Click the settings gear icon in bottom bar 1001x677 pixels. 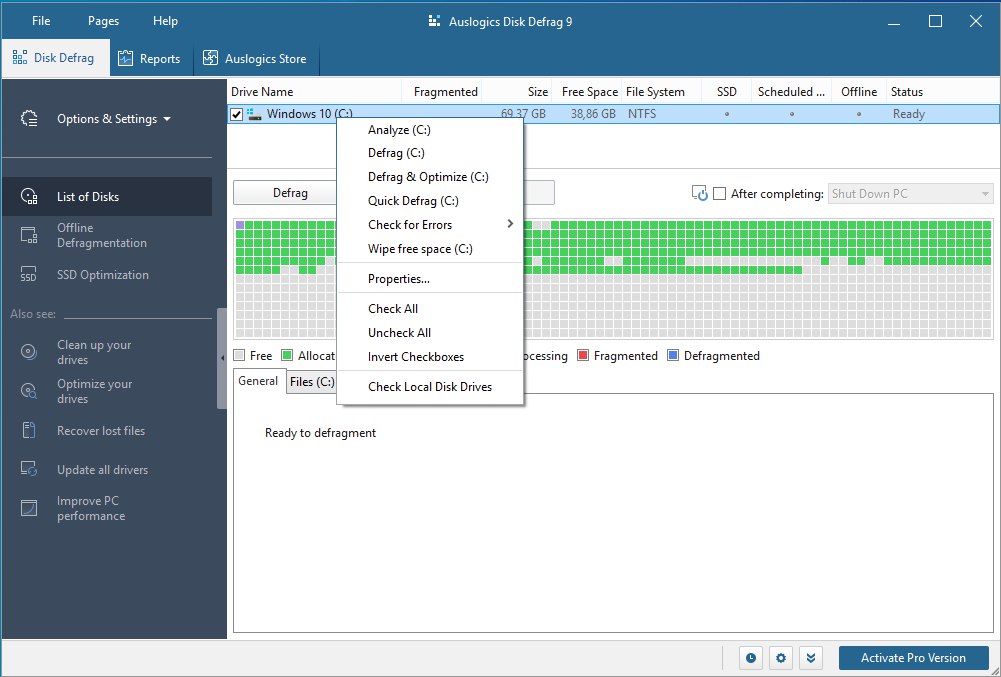coord(781,658)
